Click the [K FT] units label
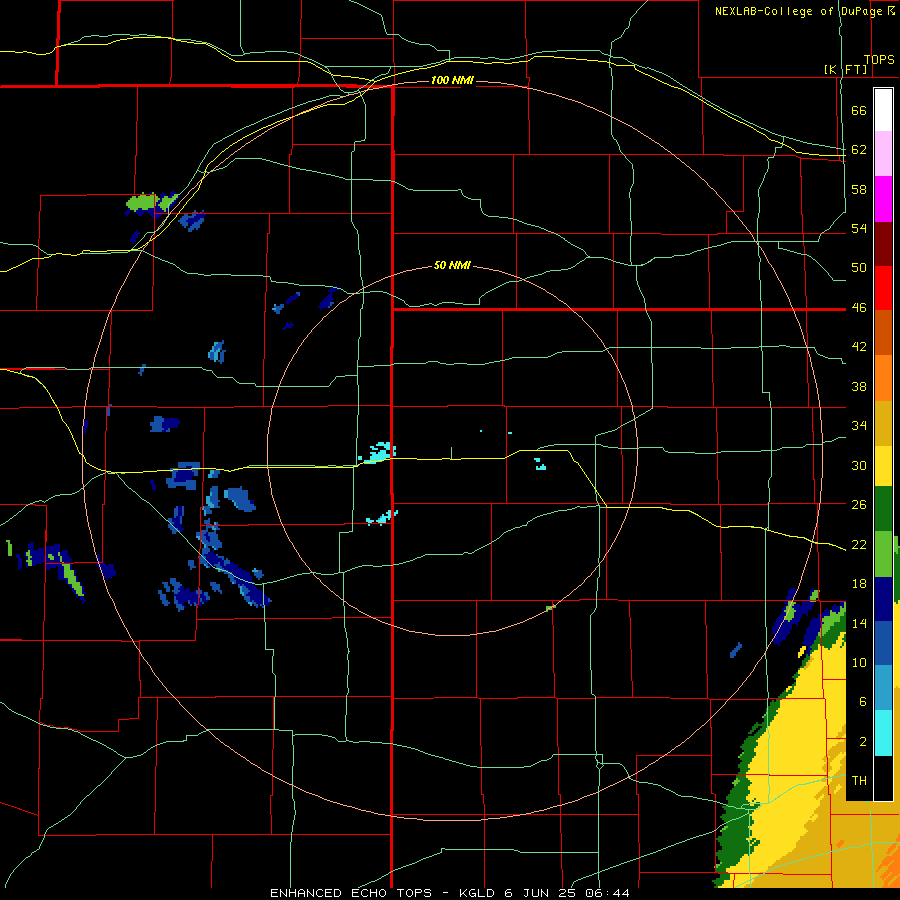This screenshot has width=900, height=900. 845,69
